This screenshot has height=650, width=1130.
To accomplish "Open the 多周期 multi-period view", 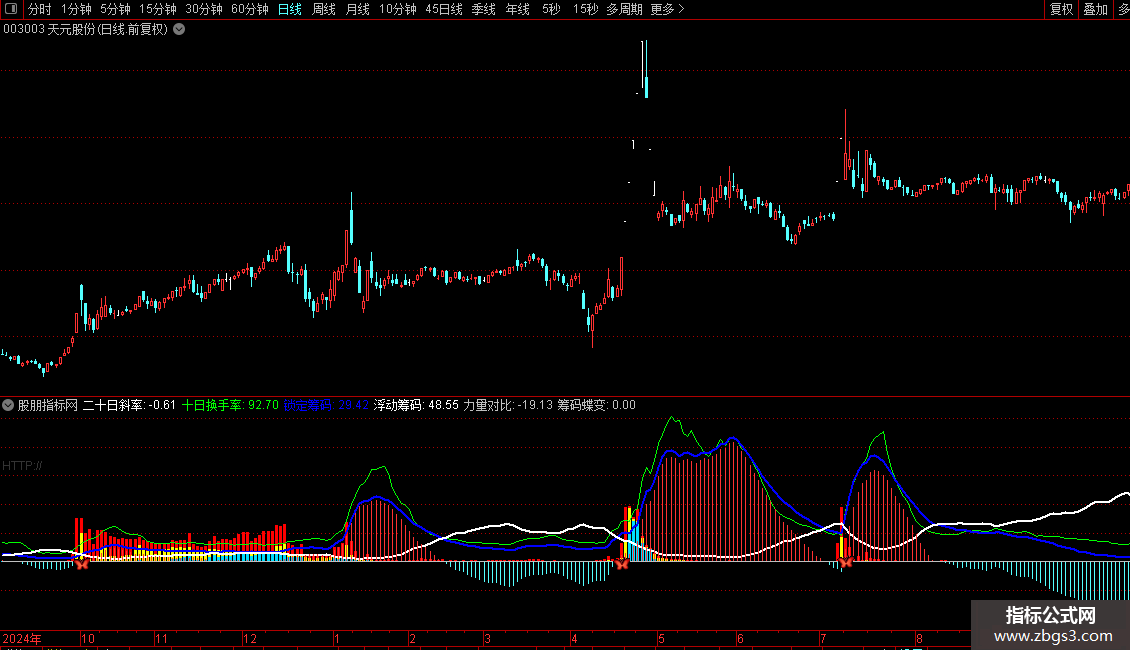I will pyautogui.click(x=624, y=9).
